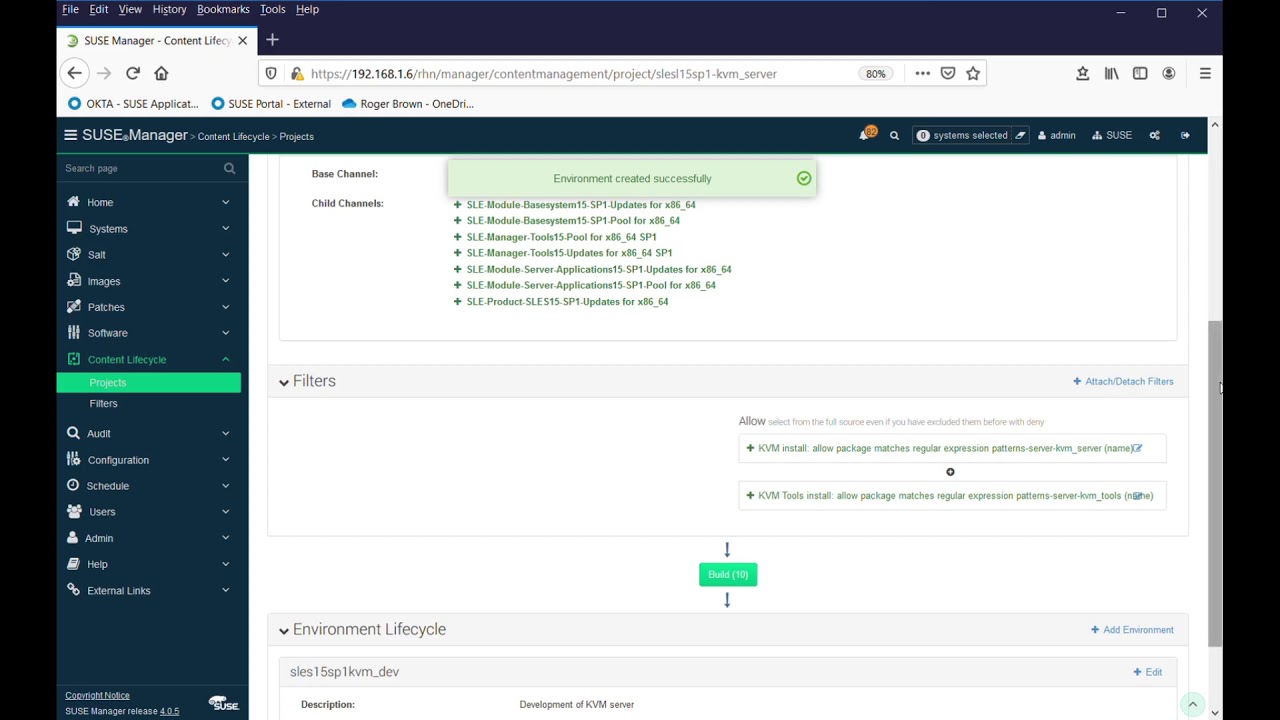
Task: Collapse the Environment Lifecycle section header
Action: 362,629
